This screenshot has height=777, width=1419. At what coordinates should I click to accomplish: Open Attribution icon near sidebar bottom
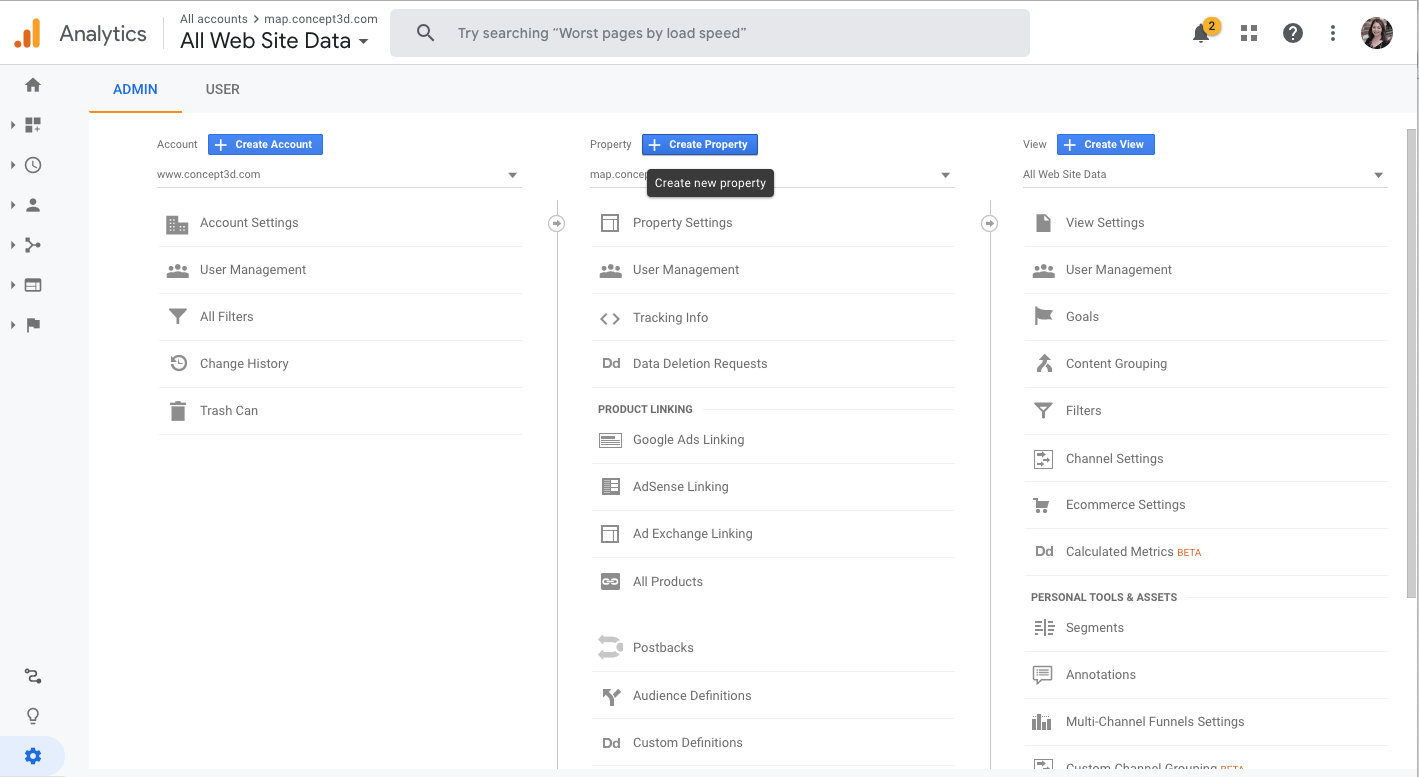[x=33, y=677]
